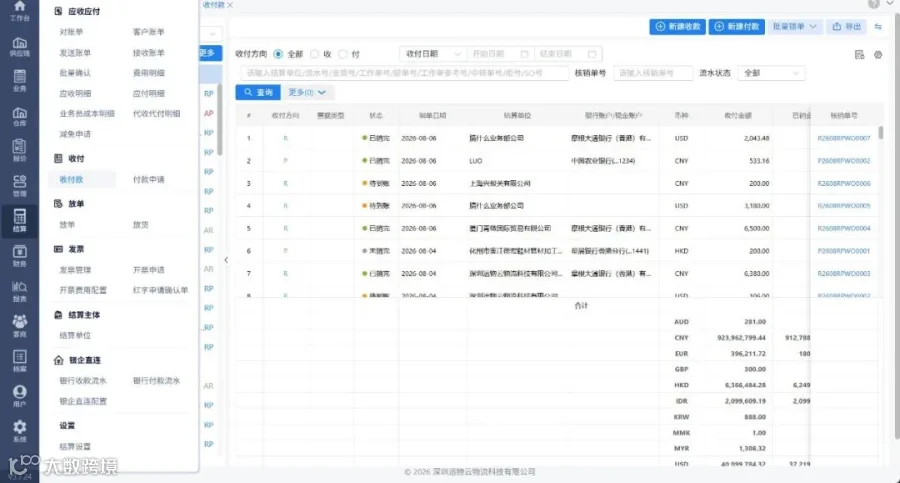This screenshot has height=483, width=900.
Task: Select the row for 上海兴岷关有限公司
Action: (x=557, y=184)
